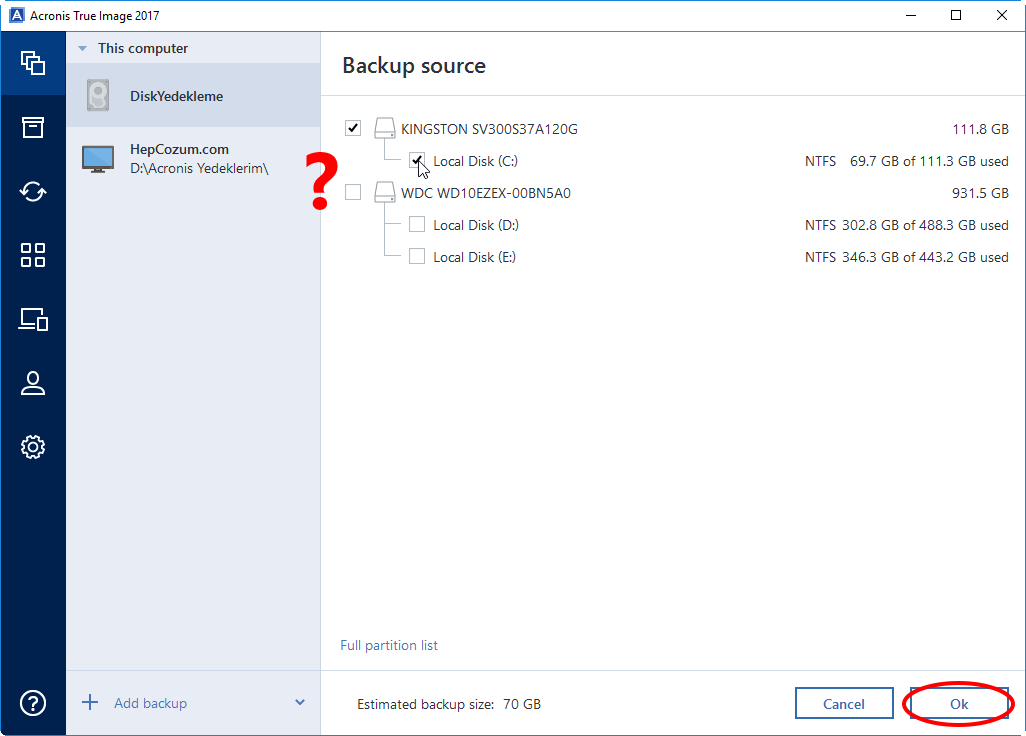Collapse the This computer group
The height and width of the screenshot is (736, 1026).
tap(82, 48)
